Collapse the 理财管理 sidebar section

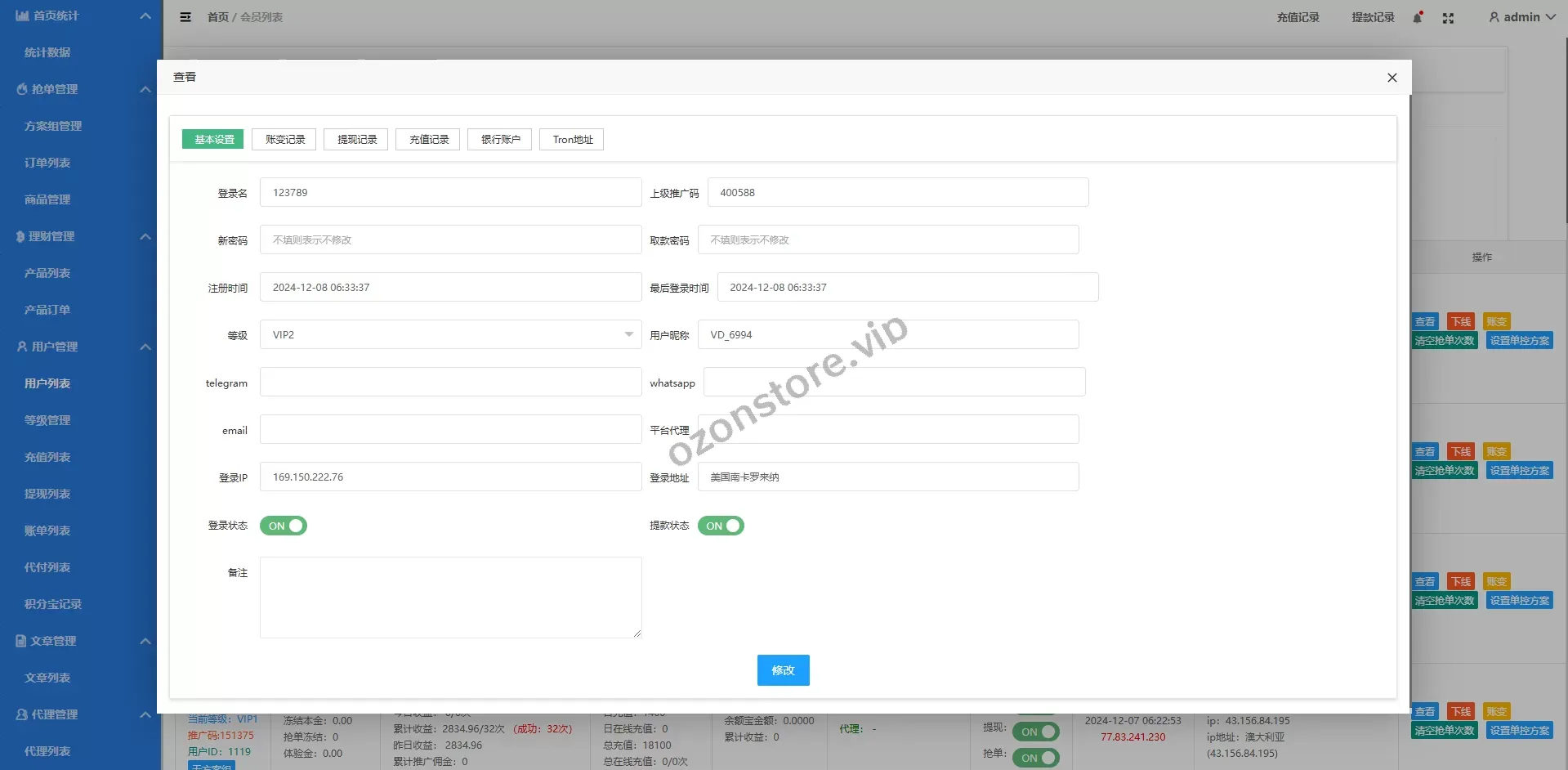(x=145, y=236)
